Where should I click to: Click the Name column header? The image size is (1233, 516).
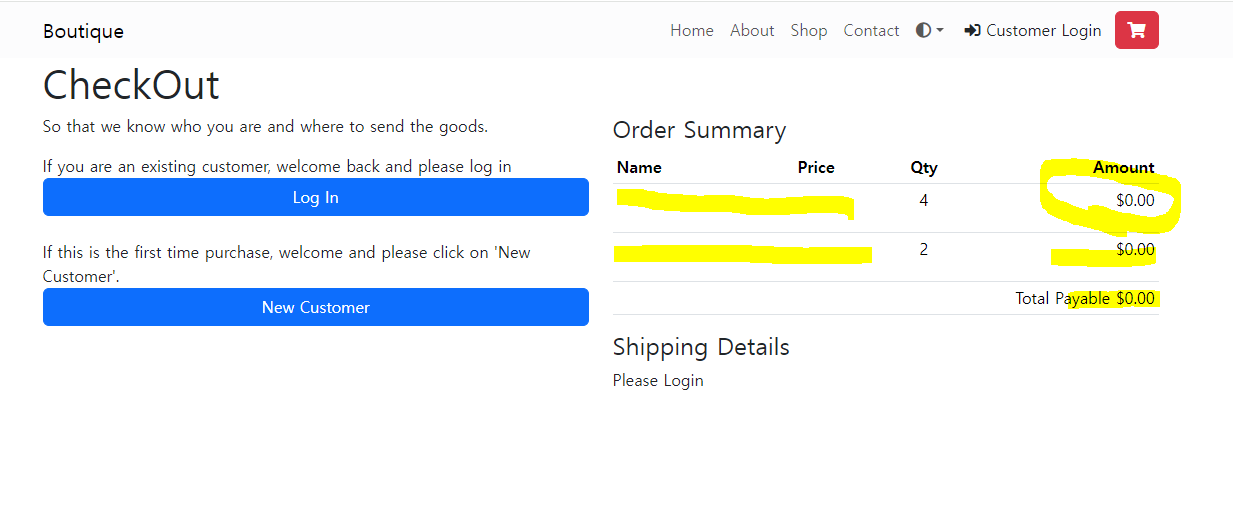click(x=639, y=168)
